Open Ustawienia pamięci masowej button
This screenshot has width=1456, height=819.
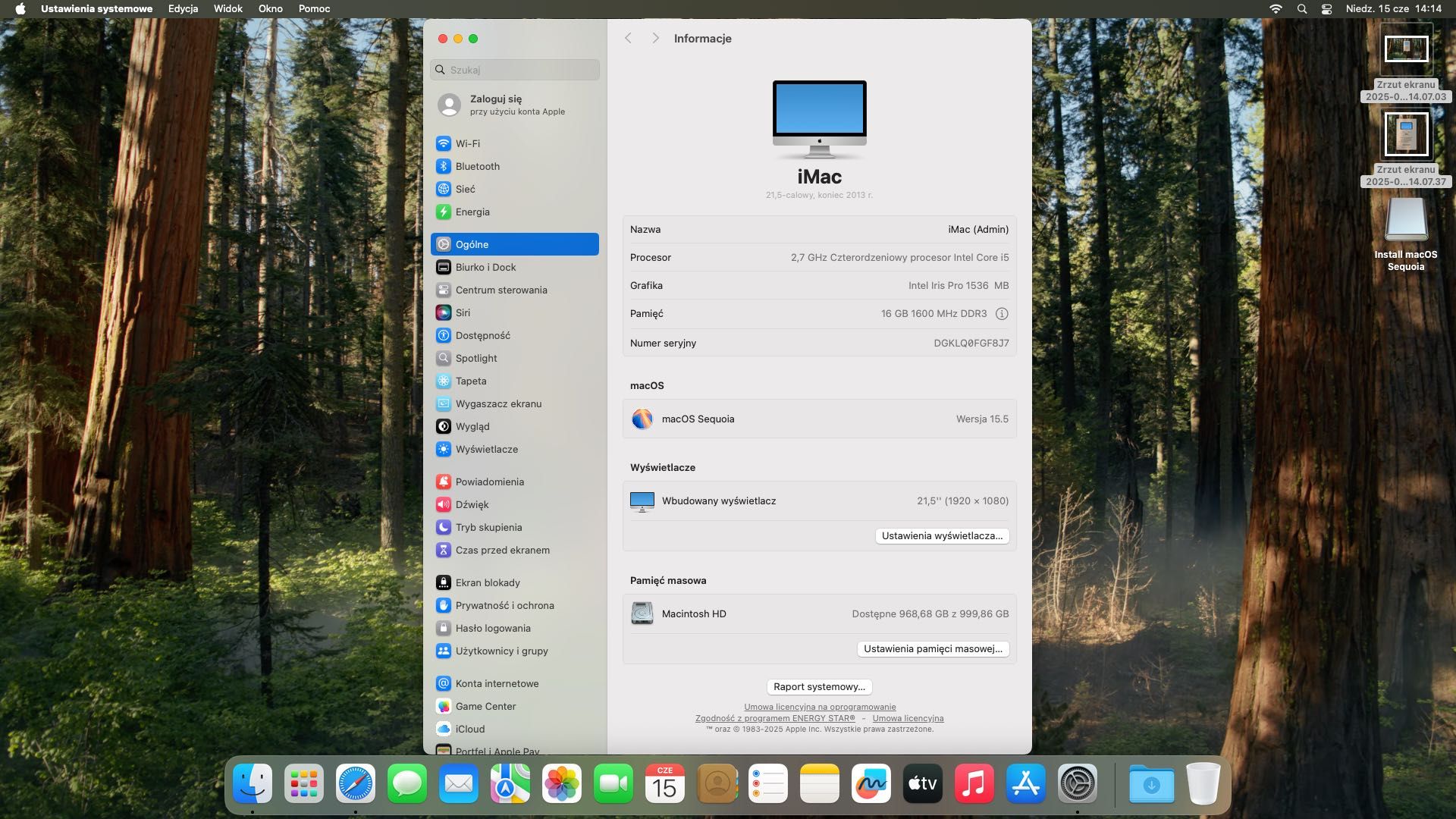click(933, 648)
